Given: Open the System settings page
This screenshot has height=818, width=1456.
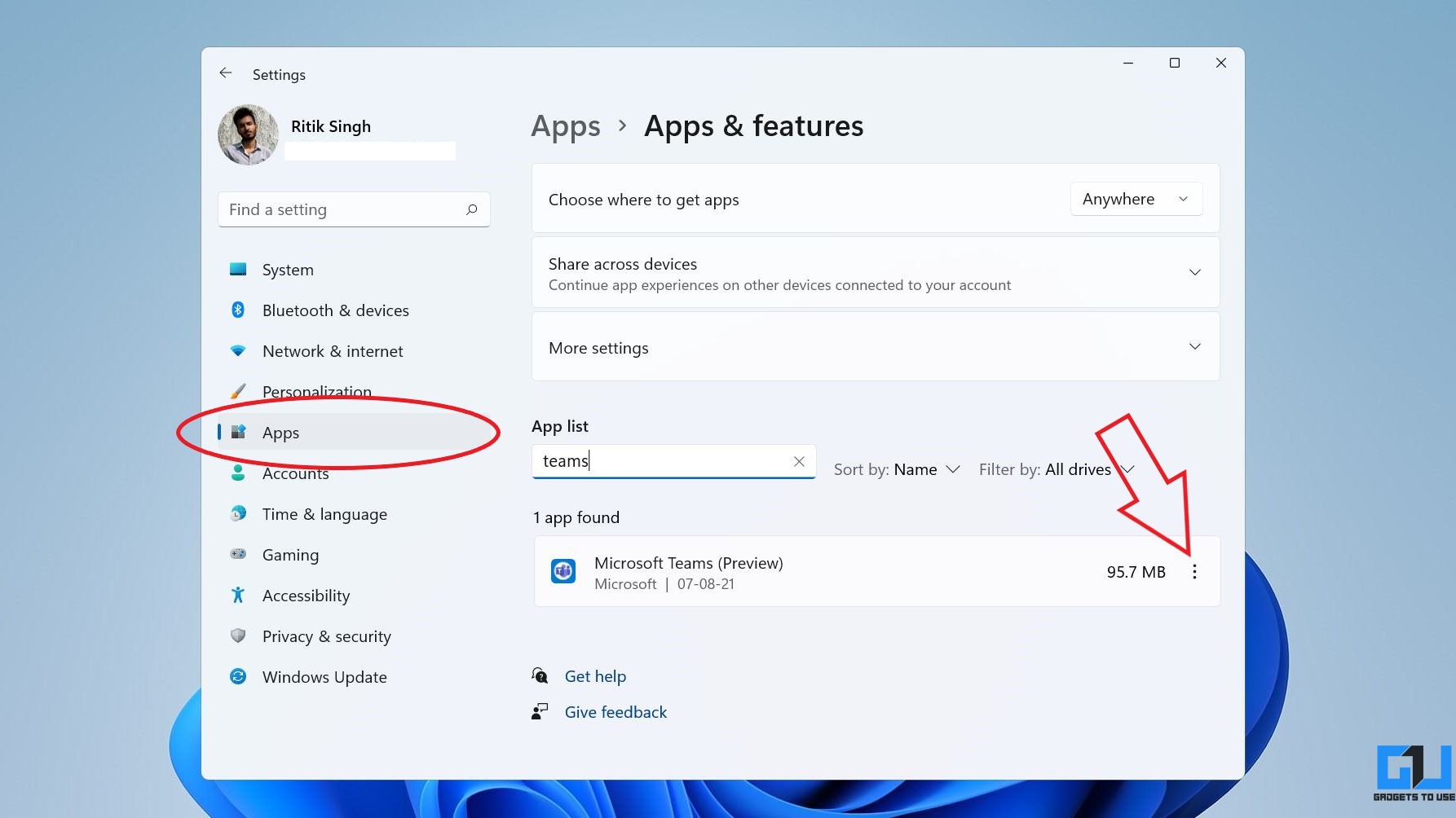Looking at the screenshot, I should (x=354, y=270).
